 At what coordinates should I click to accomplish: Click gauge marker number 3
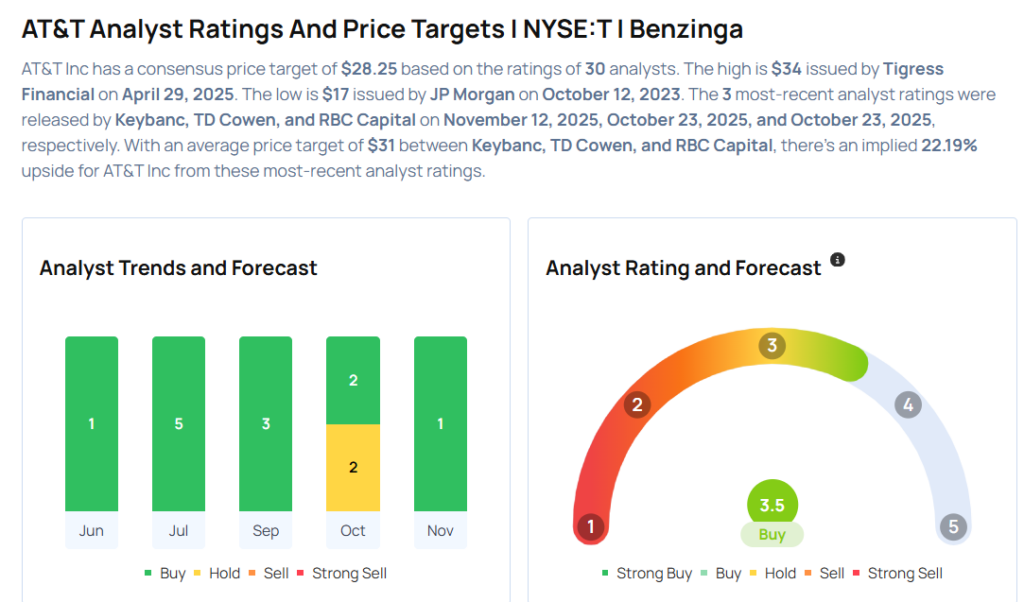tap(771, 346)
